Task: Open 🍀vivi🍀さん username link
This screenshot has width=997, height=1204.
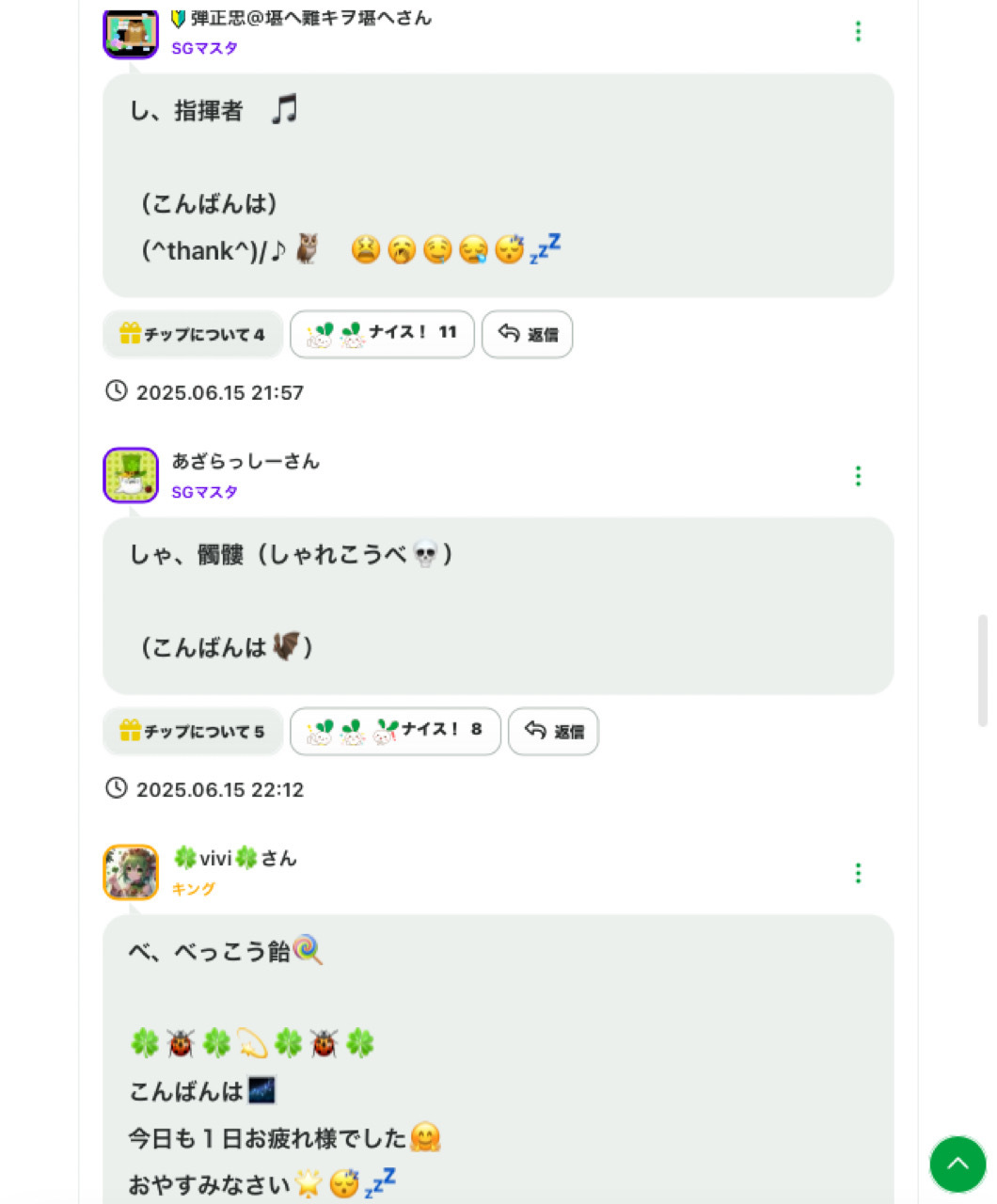Action: pos(234,858)
